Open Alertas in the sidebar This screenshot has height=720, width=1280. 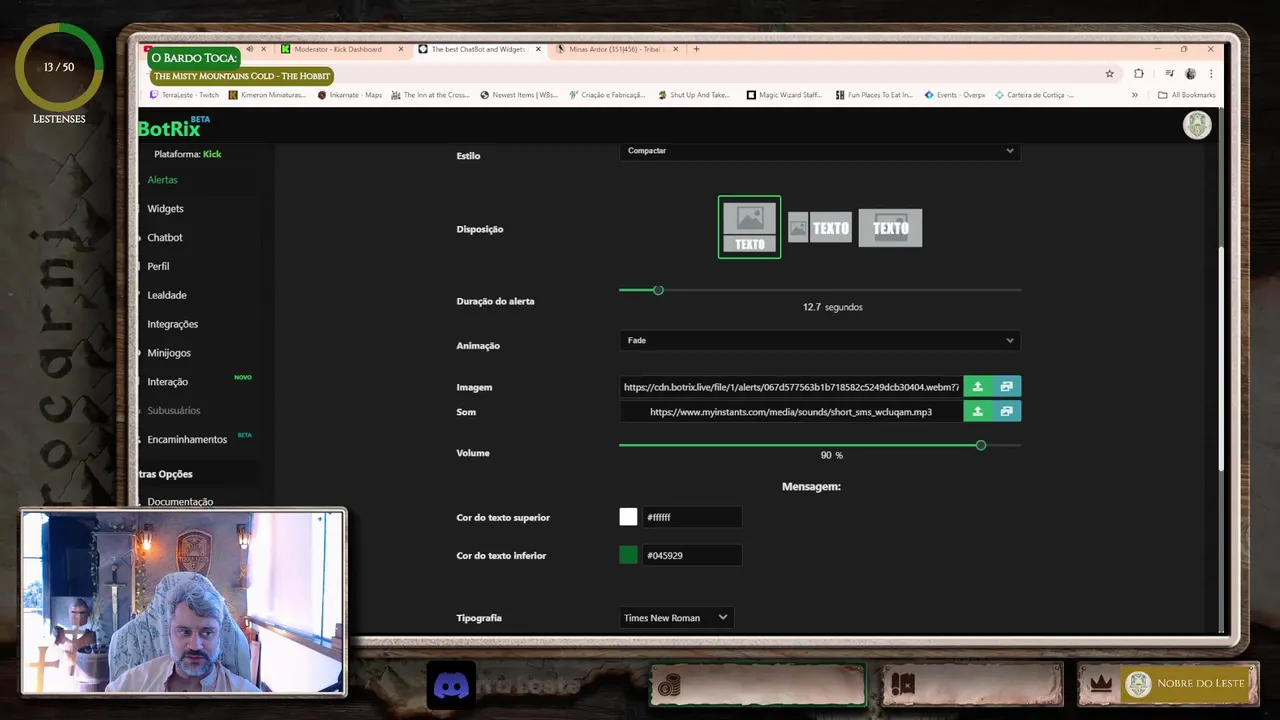click(x=162, y=180)
